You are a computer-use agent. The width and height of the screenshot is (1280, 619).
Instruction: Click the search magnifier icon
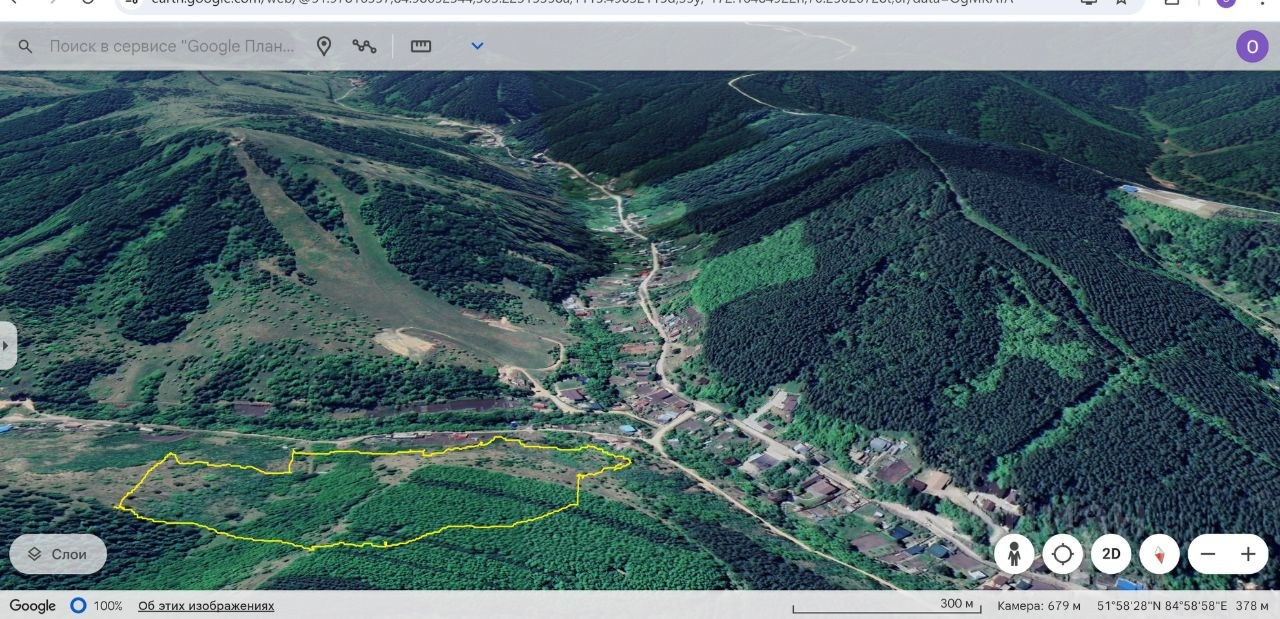coord(26,47)
